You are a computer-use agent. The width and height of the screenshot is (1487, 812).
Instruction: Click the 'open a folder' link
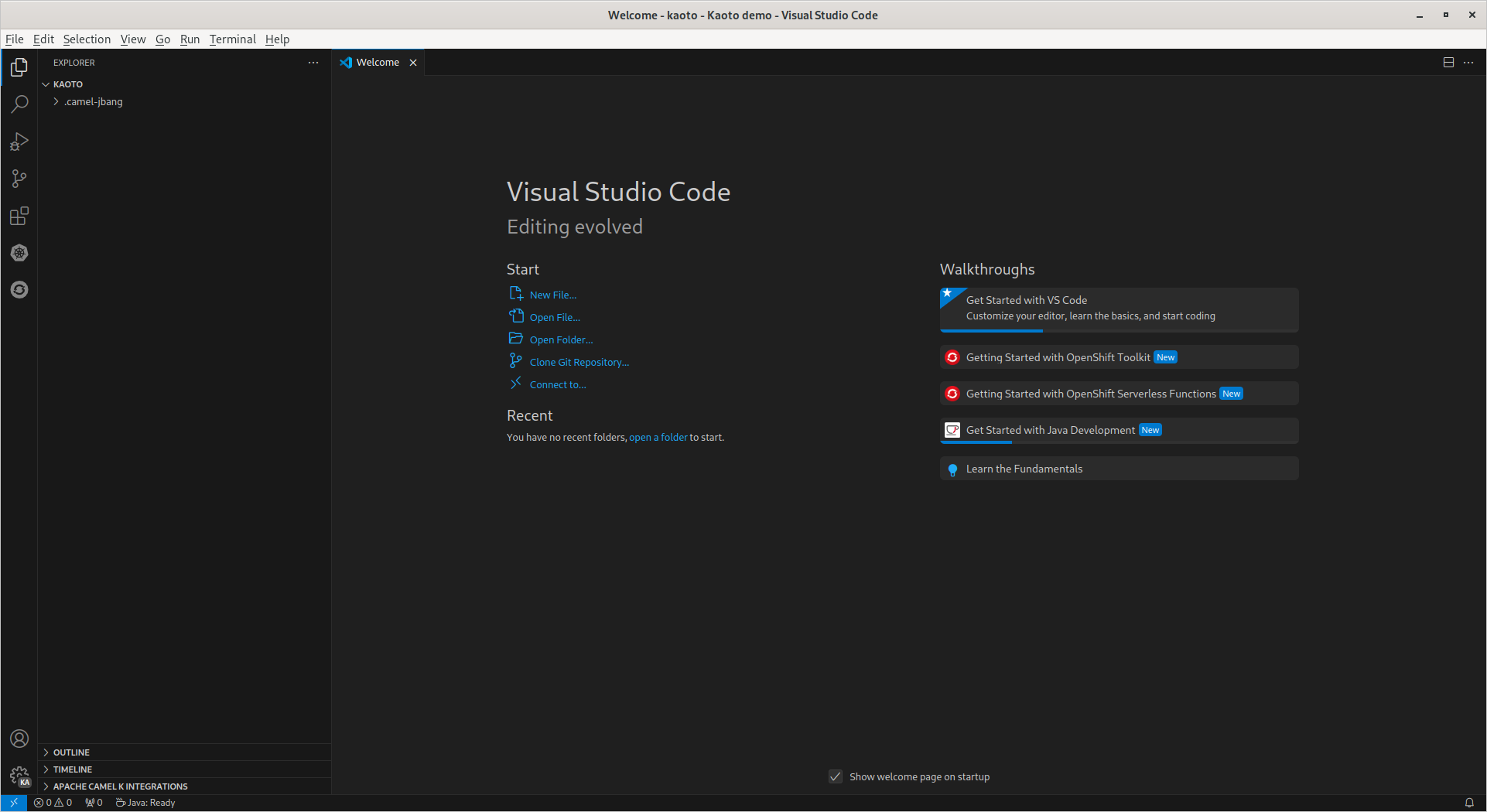[x=658, y=438]
